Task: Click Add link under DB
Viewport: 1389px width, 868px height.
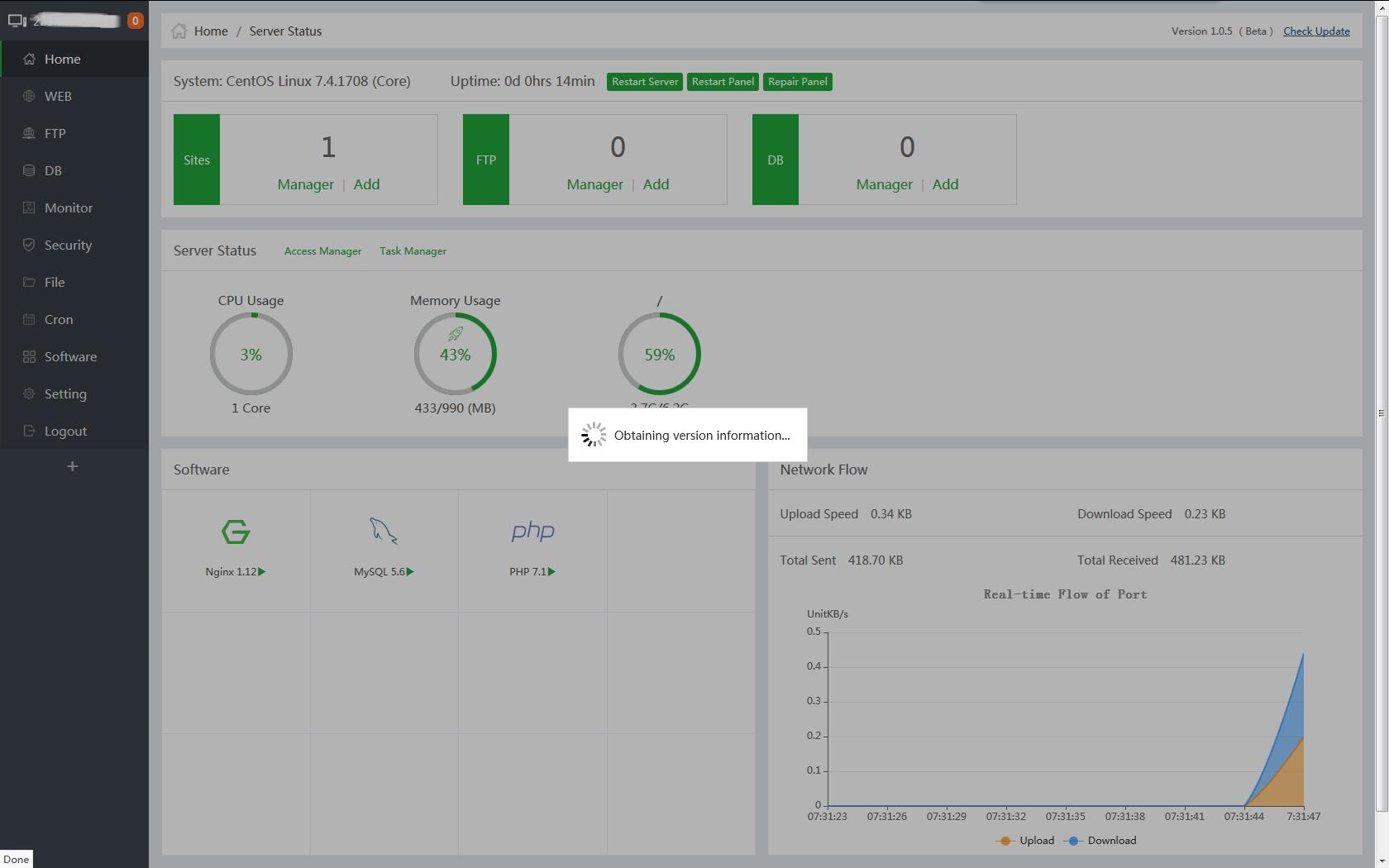Action: [946, 184]
